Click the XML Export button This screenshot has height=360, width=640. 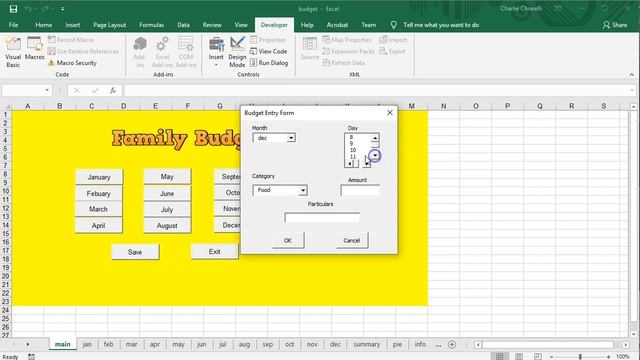392,51
